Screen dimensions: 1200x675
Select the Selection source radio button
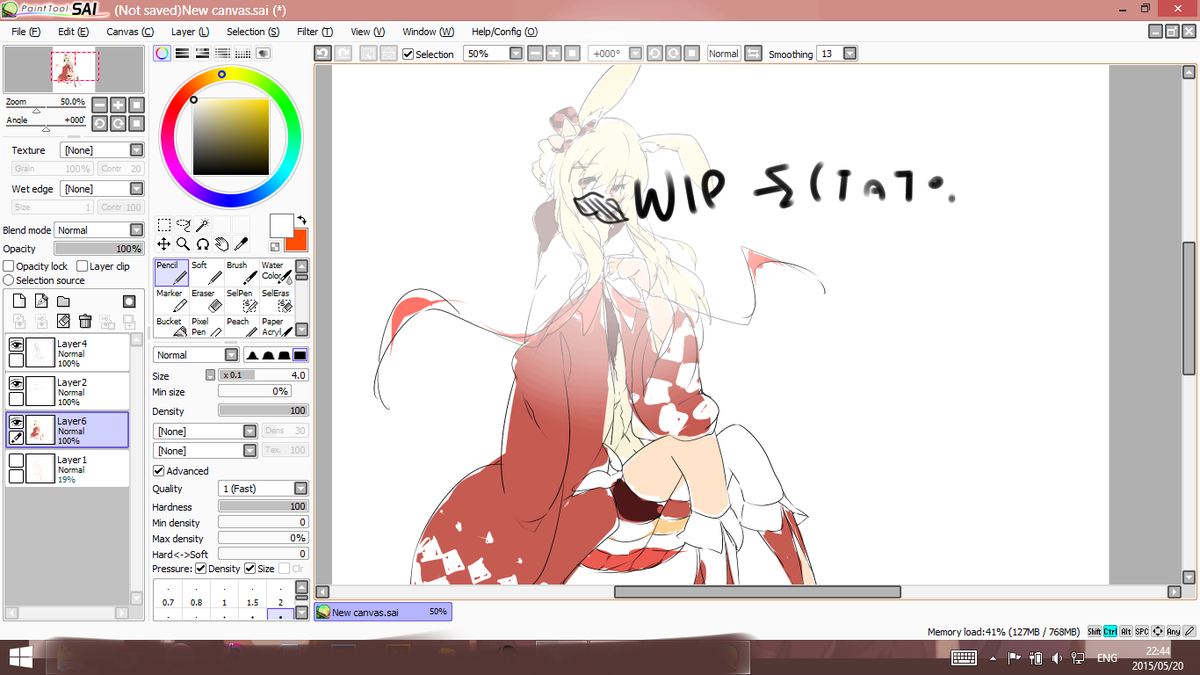(x=9, y=281)
